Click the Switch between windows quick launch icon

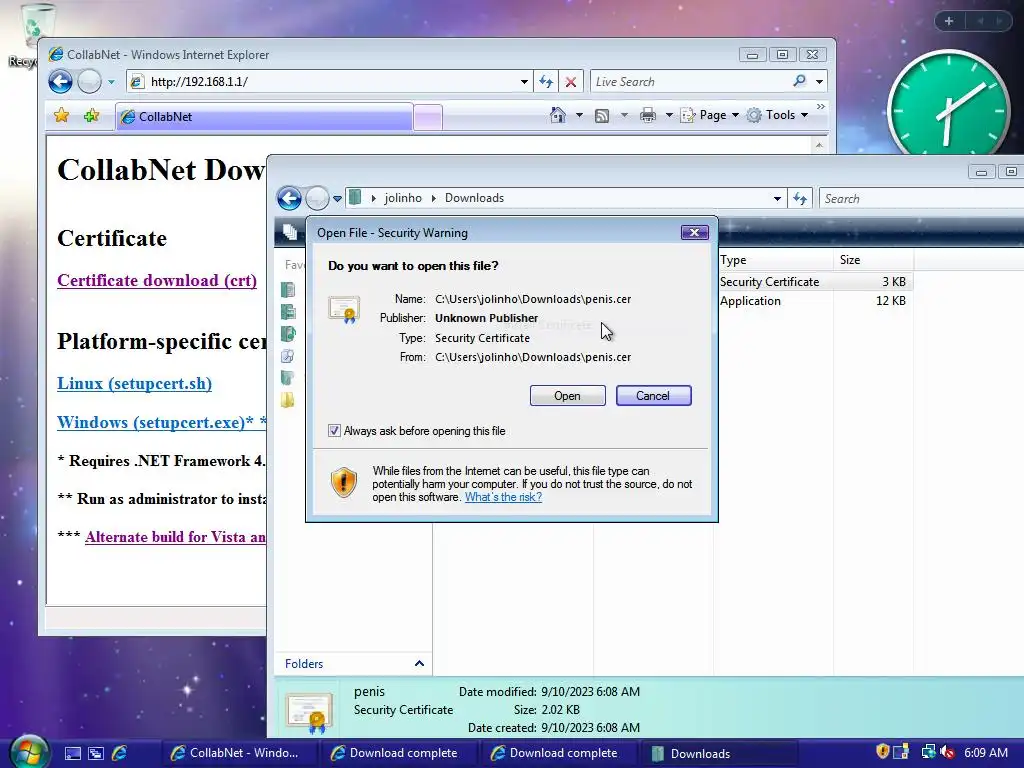(96, 753)
